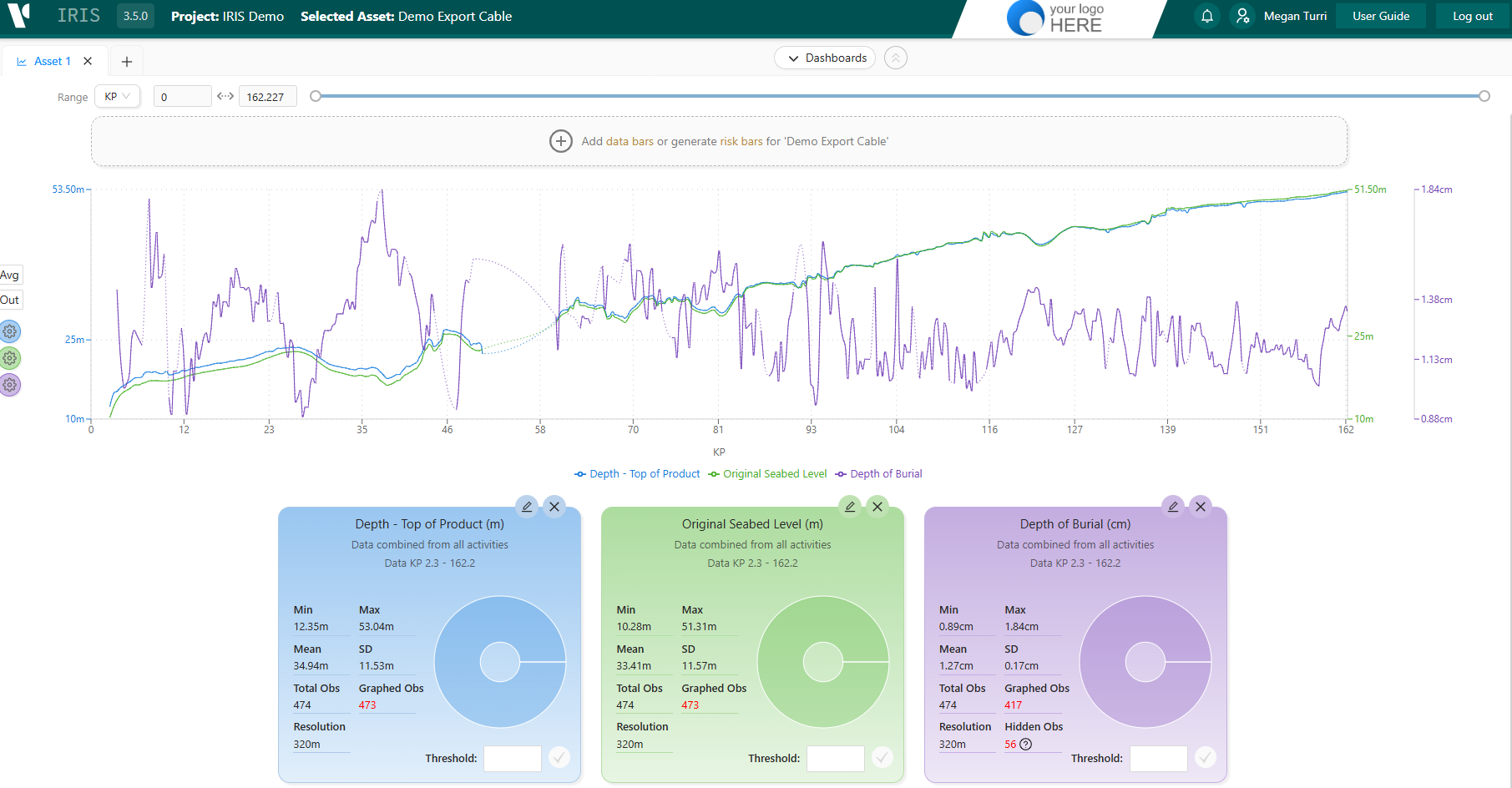Toggle Original Seabed Level legend series

[767, 474]
